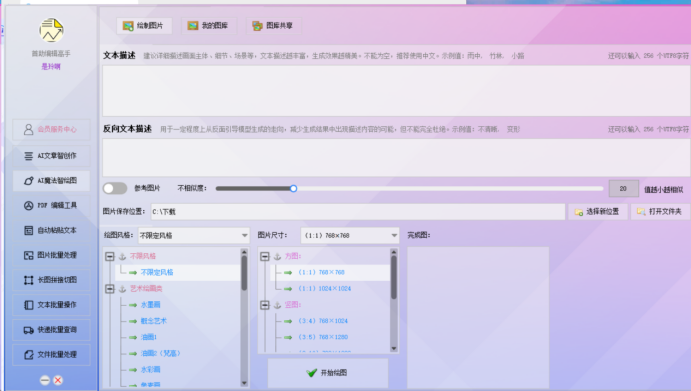Click the 不相似度 value box showing 20

coord(623,189)
